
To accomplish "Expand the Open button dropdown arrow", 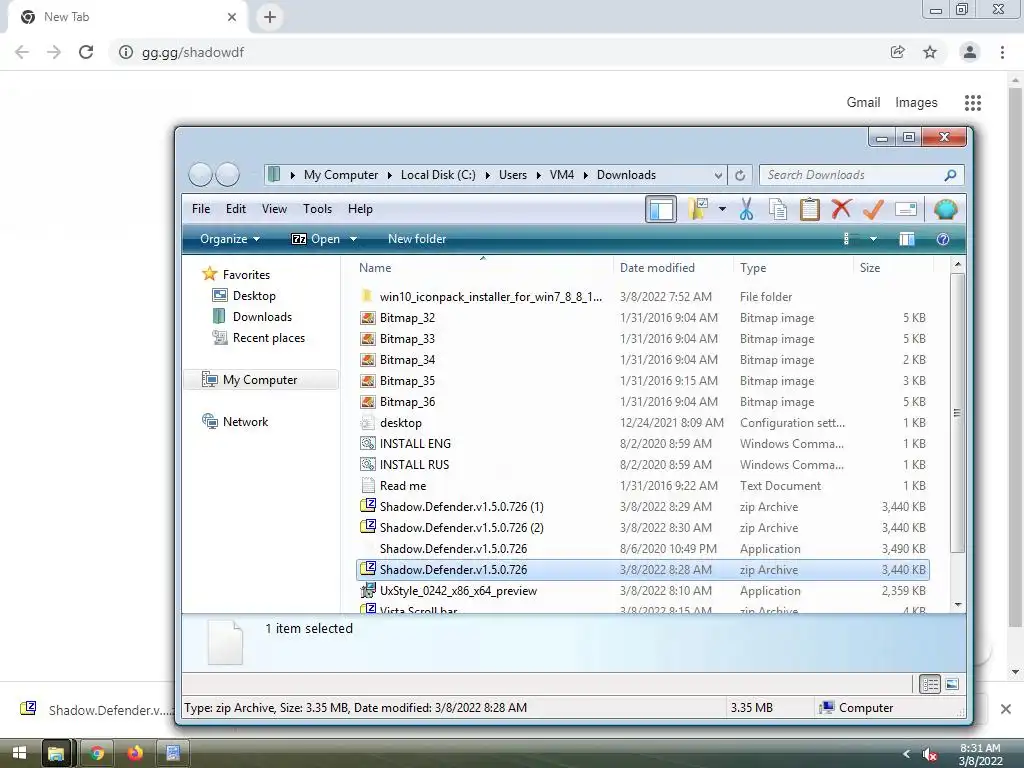I will click(x=353, y=239).
